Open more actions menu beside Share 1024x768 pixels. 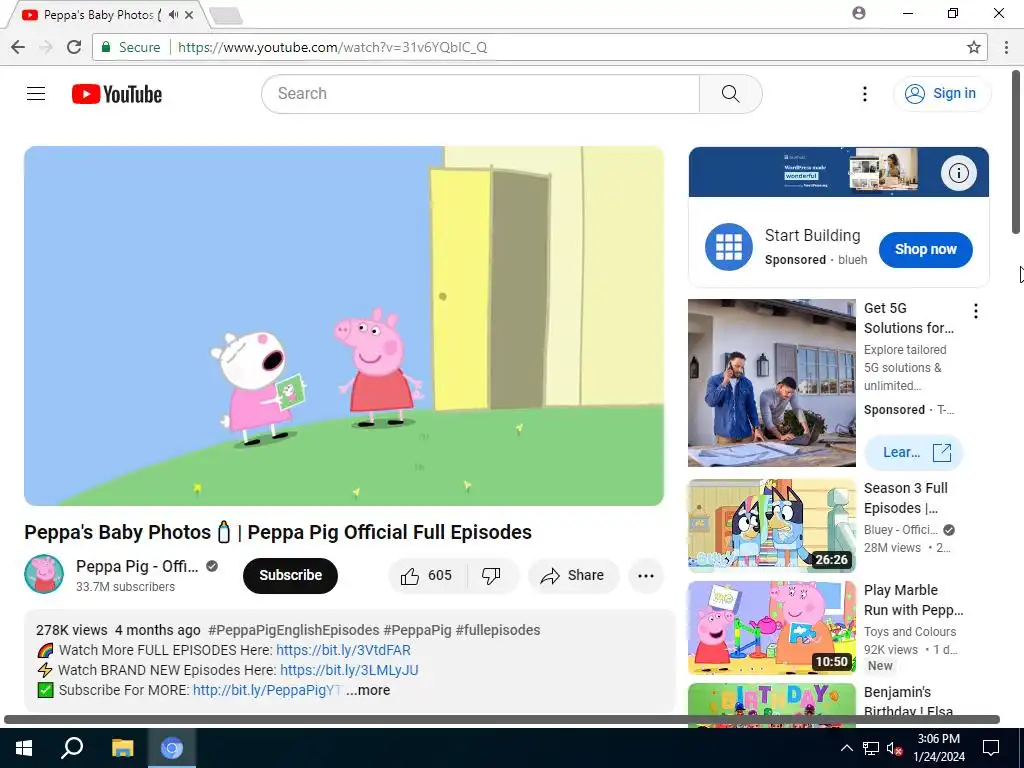pos(646,575)
